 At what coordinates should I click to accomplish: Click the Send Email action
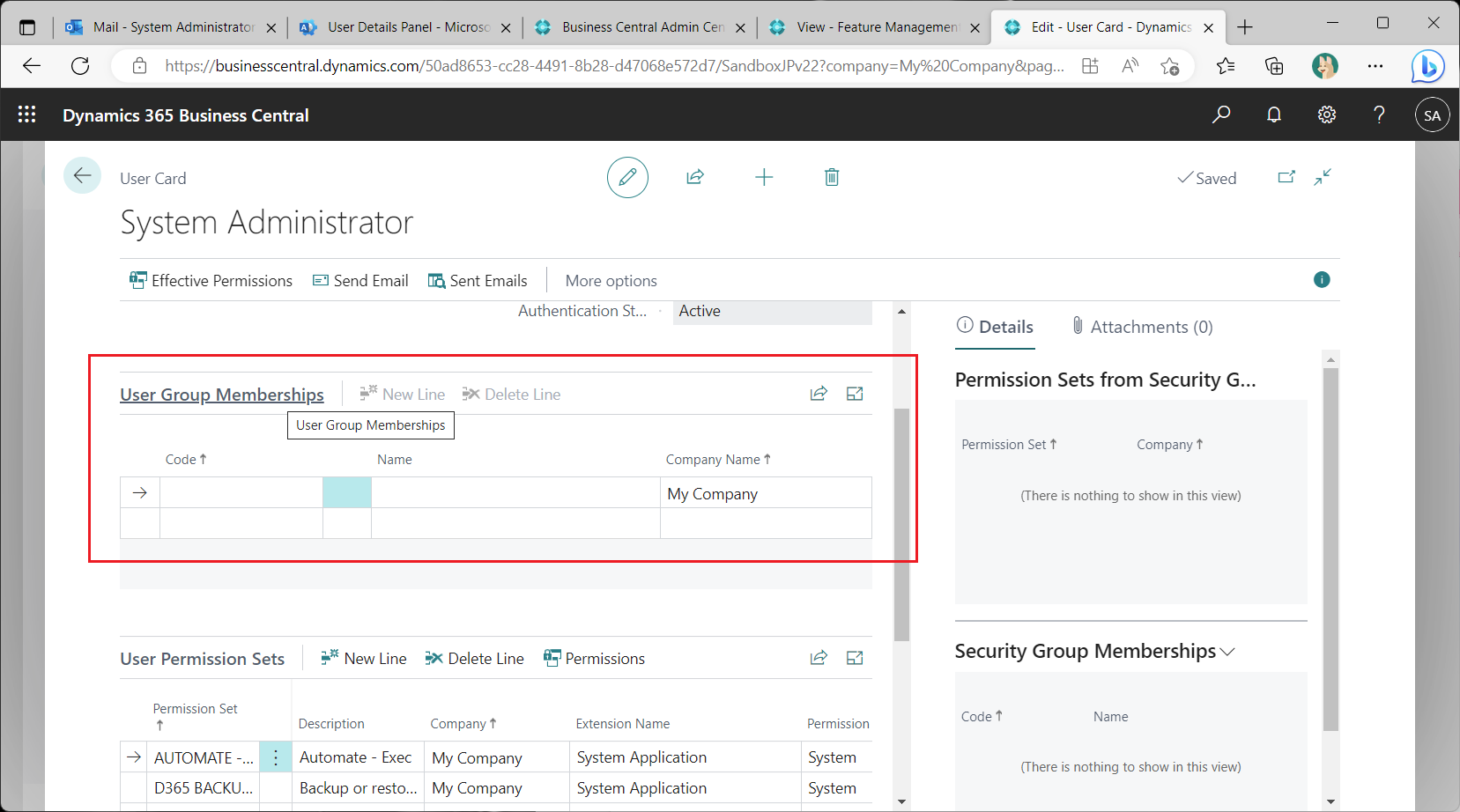point(359,280)
